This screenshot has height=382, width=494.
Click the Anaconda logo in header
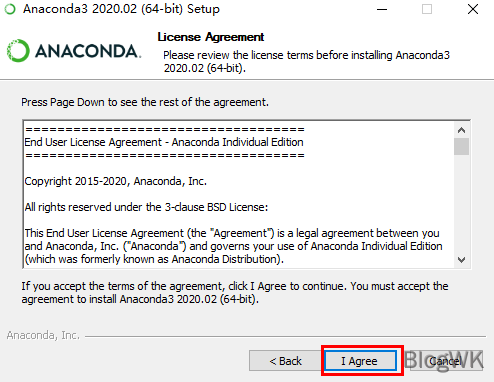click(x=74, y=51)
